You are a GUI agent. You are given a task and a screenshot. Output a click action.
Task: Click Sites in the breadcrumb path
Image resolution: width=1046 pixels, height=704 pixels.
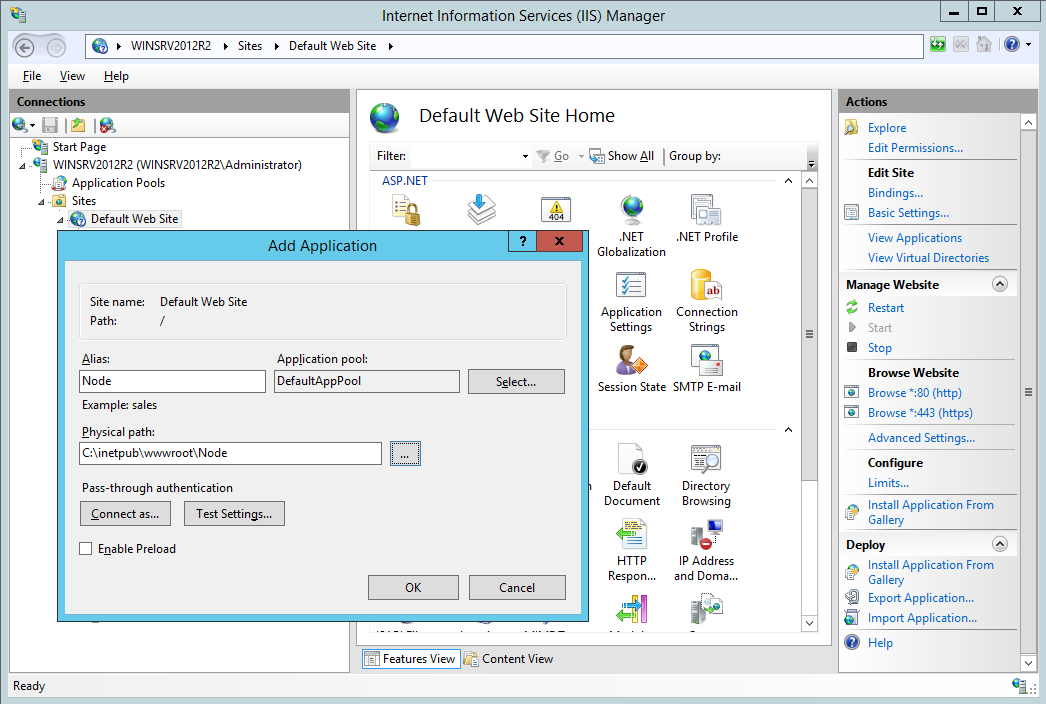pos(249,46)
